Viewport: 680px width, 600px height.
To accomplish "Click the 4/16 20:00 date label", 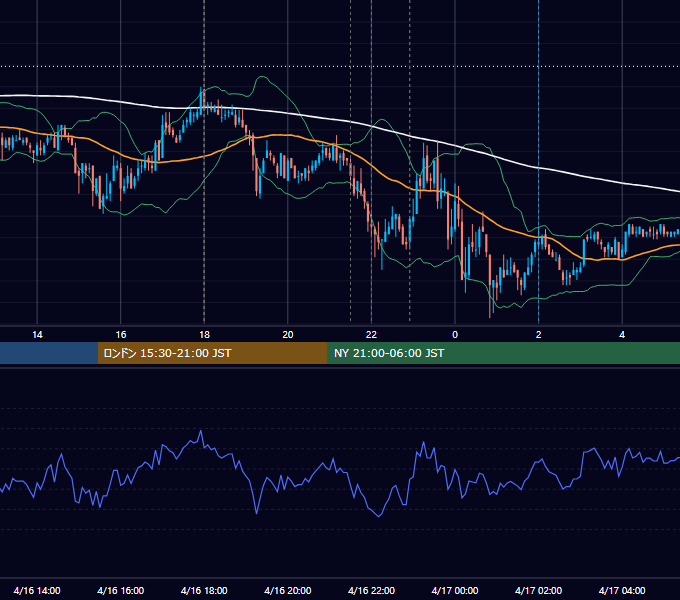I will click(x=288, y=590).
